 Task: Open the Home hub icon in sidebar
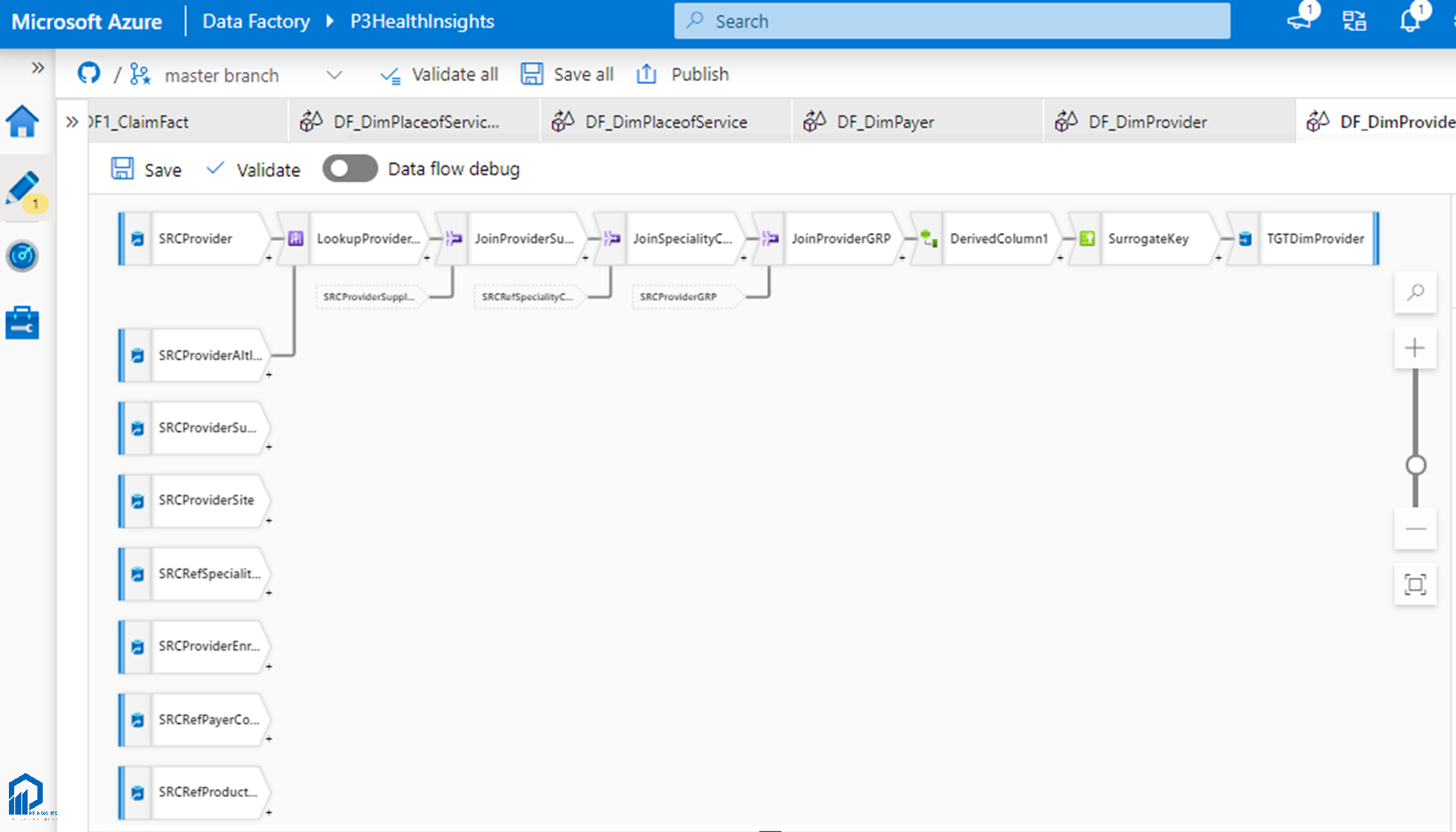pyautogui.click(x=22, y=122)
